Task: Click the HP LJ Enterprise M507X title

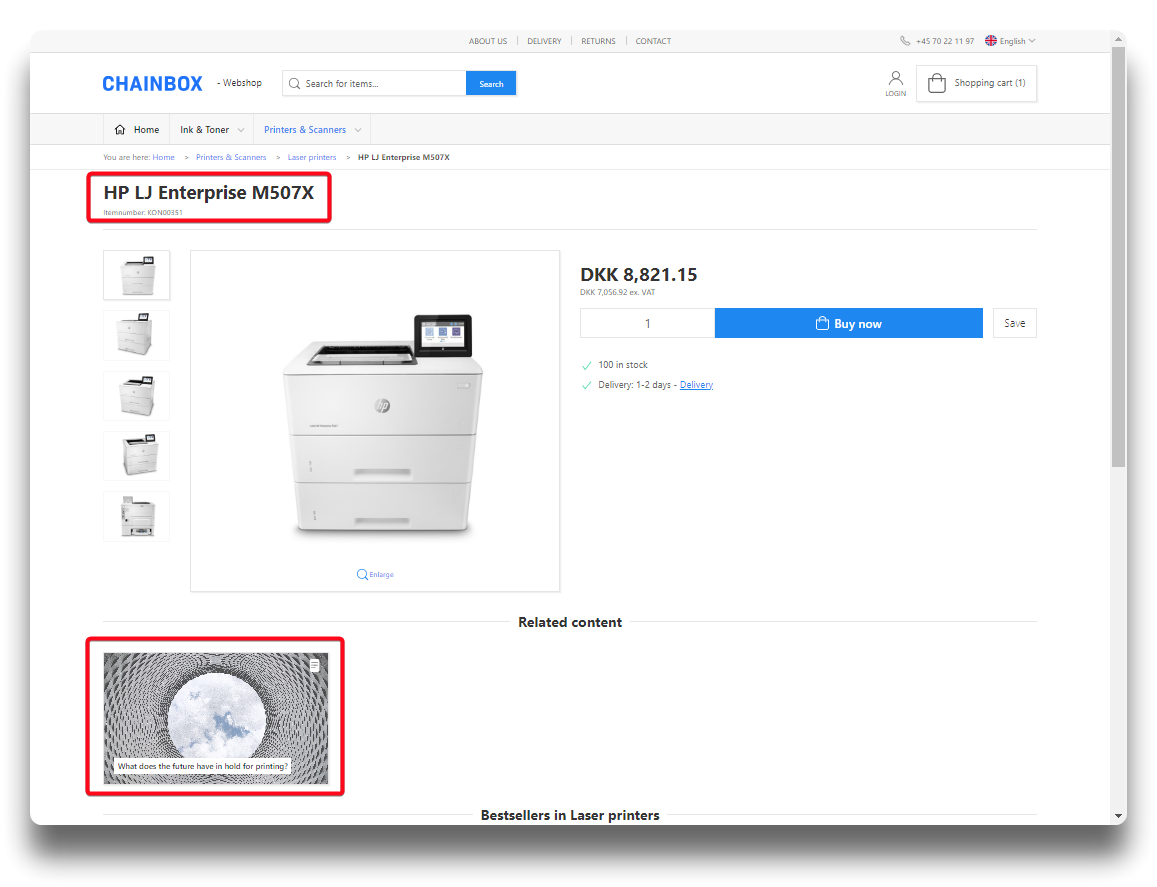Action: click(209, 193)
